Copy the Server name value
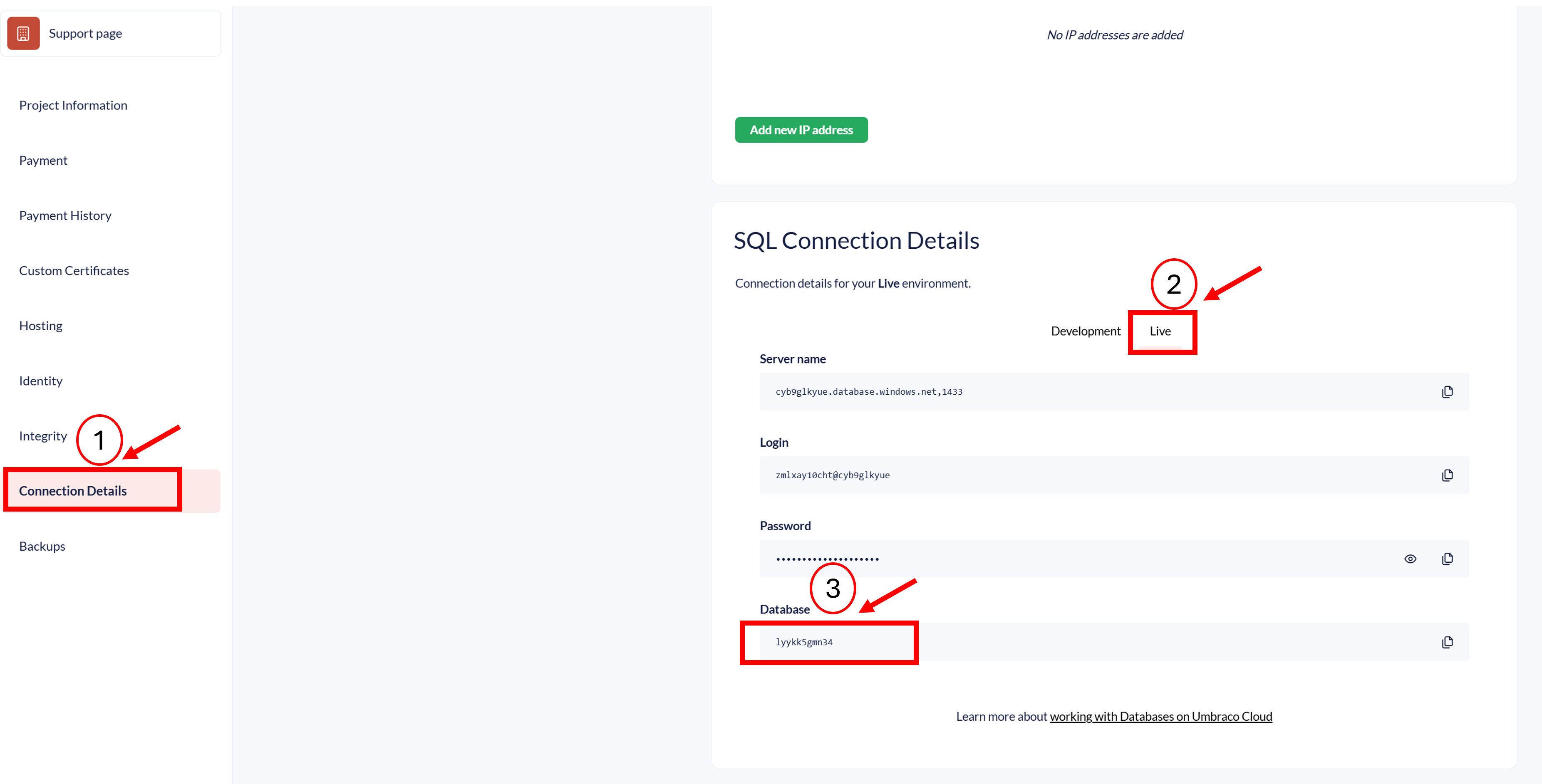Viewport: 1542px width, 784px height. (1447, 392)
